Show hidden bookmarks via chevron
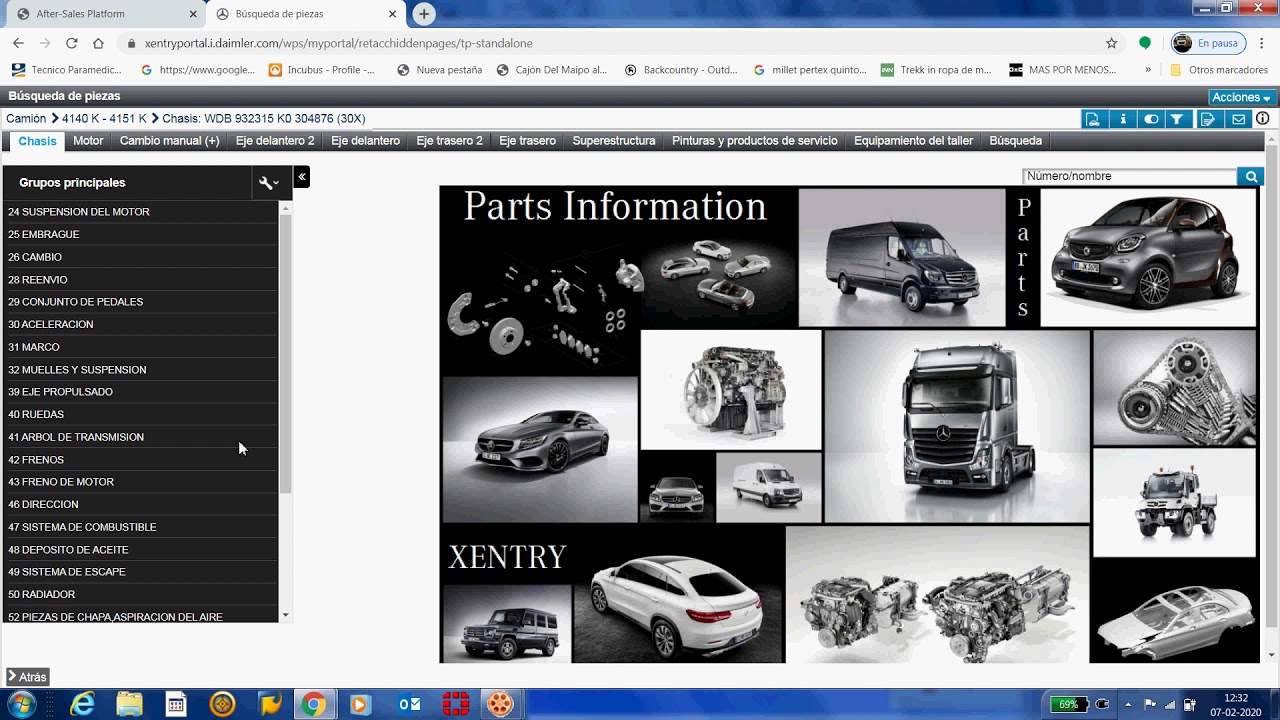Image resolution: width=1280 pixels, height=720 pixels. tap(1148, 70)
